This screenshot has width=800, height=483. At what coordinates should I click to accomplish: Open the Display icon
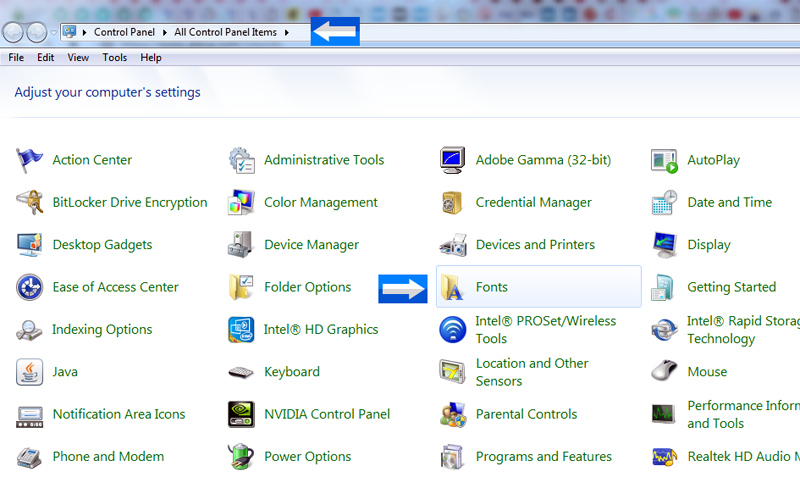pyautogui.click(x=665, y=245)
